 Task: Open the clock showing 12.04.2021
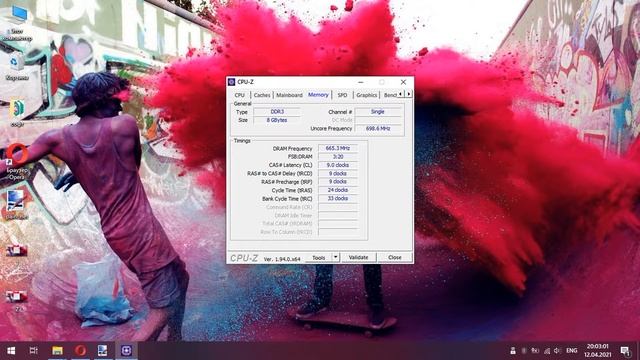597,351
